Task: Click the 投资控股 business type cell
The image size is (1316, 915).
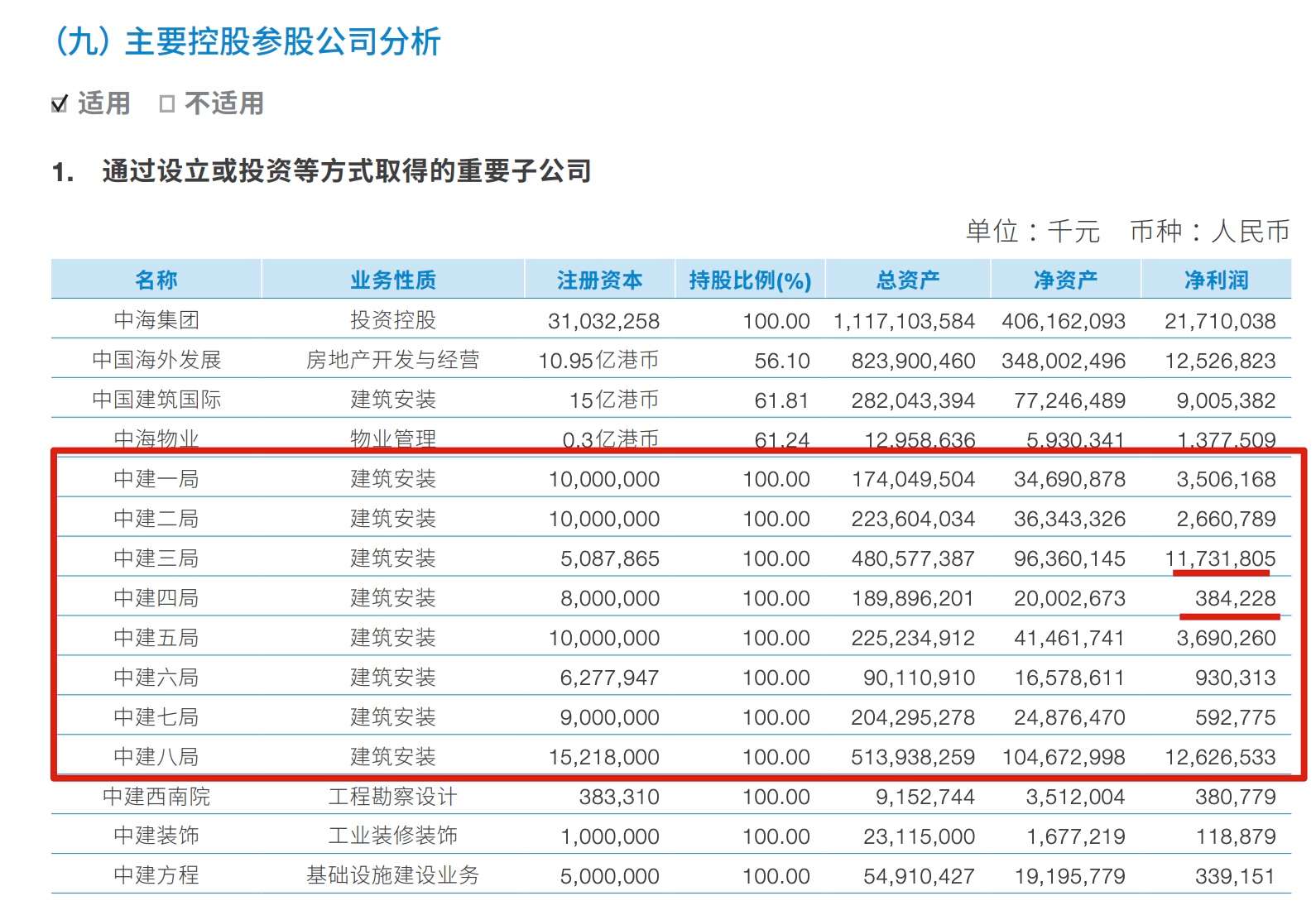Action: 393,320
